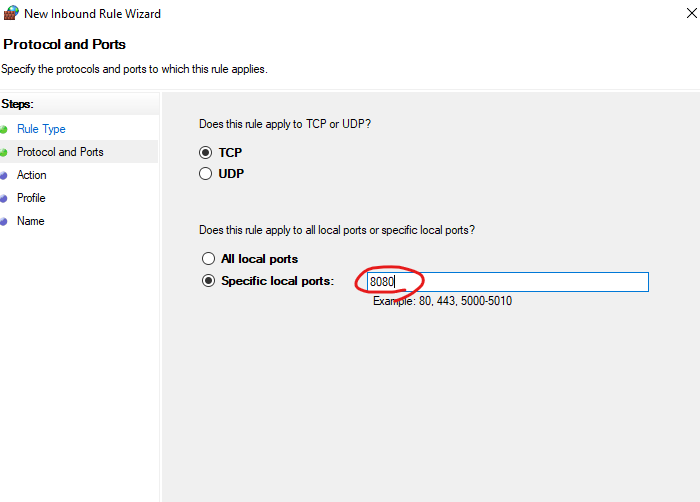Click the firewall wizard title bar icon
The width and height of the screenshot is (700, 502).
[x=11, y=13]
